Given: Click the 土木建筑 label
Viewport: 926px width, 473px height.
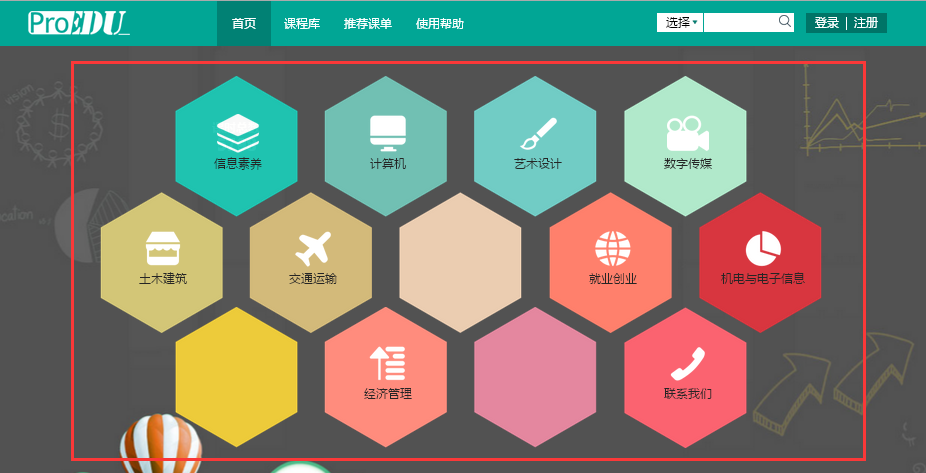Looking at the screenshot, I should 163,279.
